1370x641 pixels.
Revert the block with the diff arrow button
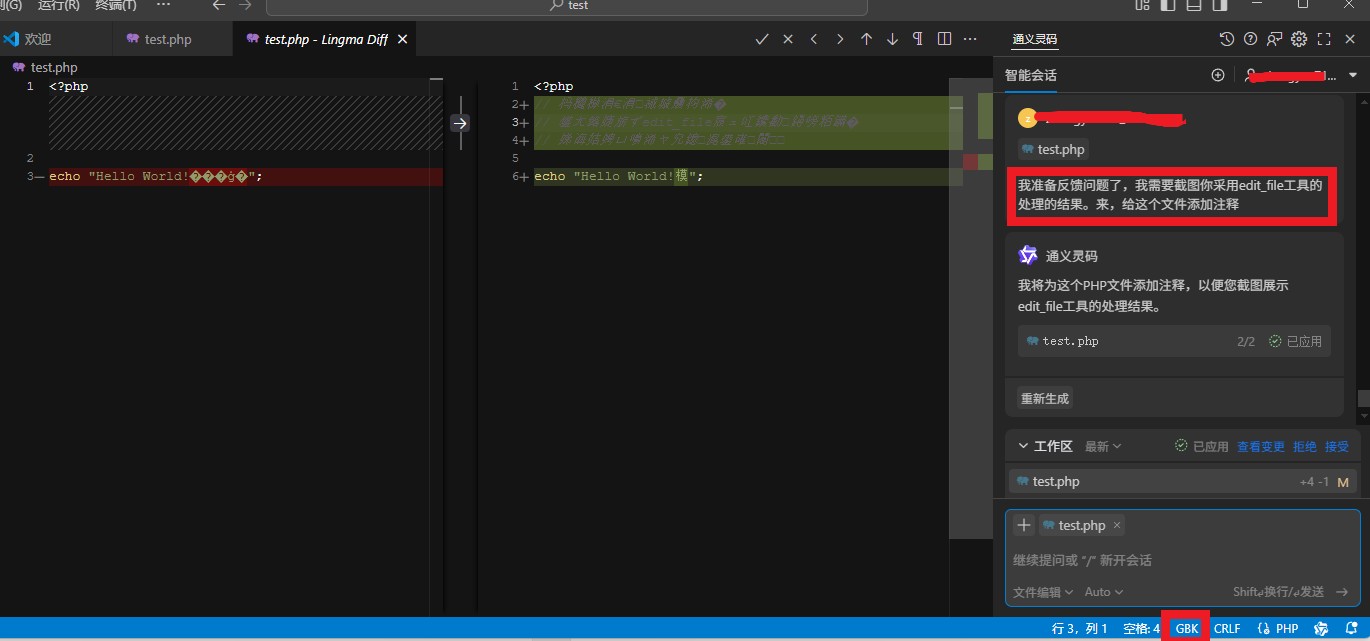[x=460, y=123]
